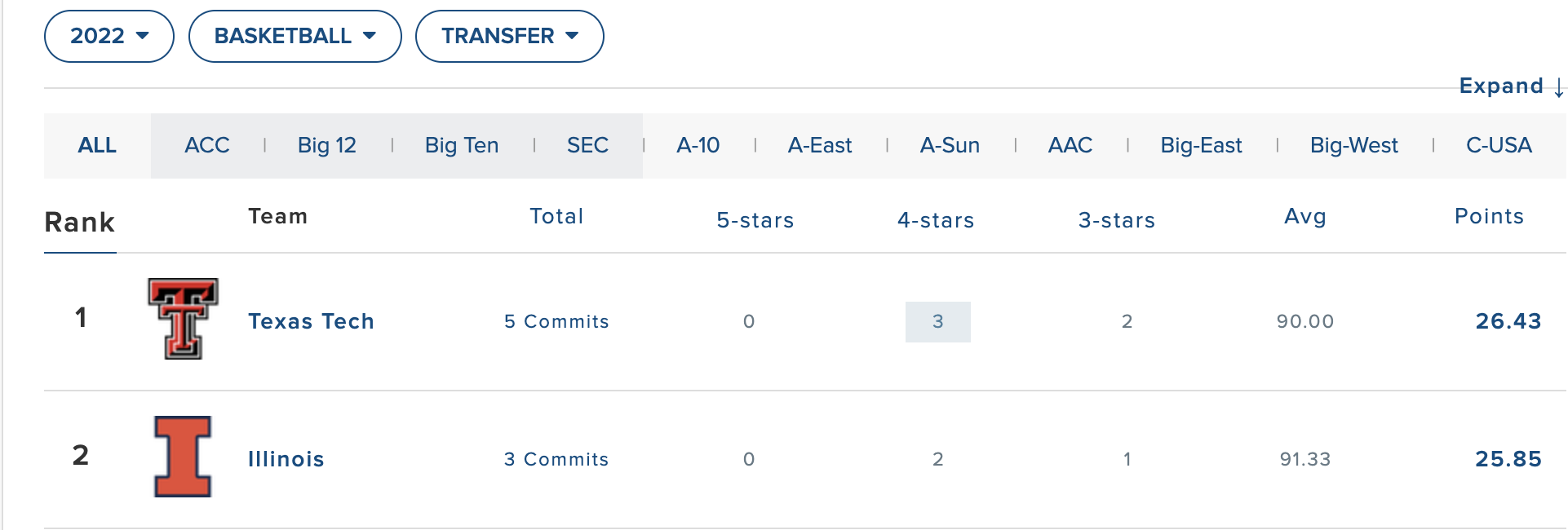Open the Illinois team page
This screenshot has height=530, width=1568.
pyautogui.click(x=286, y=459)
